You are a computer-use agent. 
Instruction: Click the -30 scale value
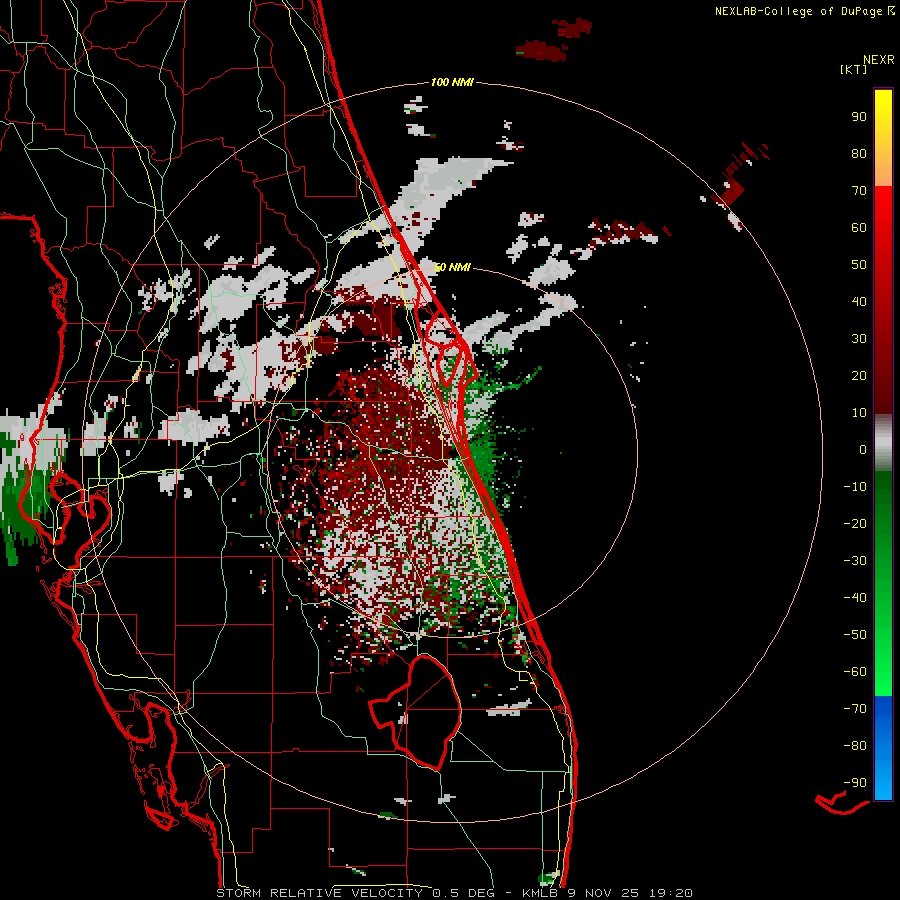[x=855, y=561]
